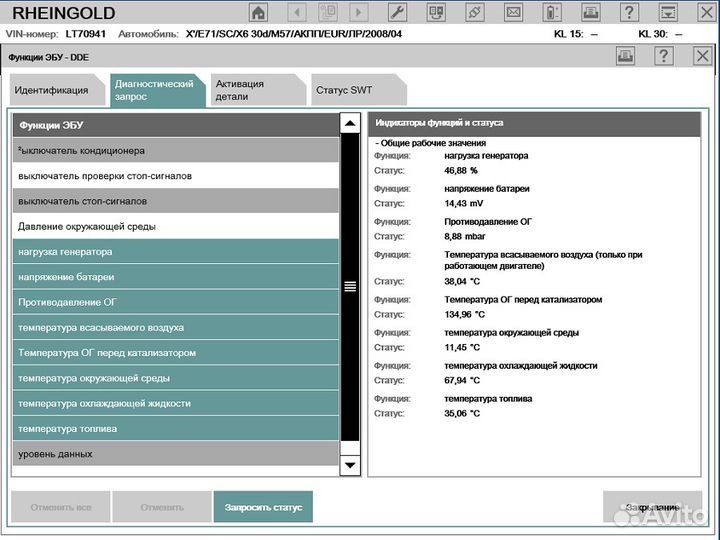Open the wrench settings icon
720x540 pixels.
[397, 12]
